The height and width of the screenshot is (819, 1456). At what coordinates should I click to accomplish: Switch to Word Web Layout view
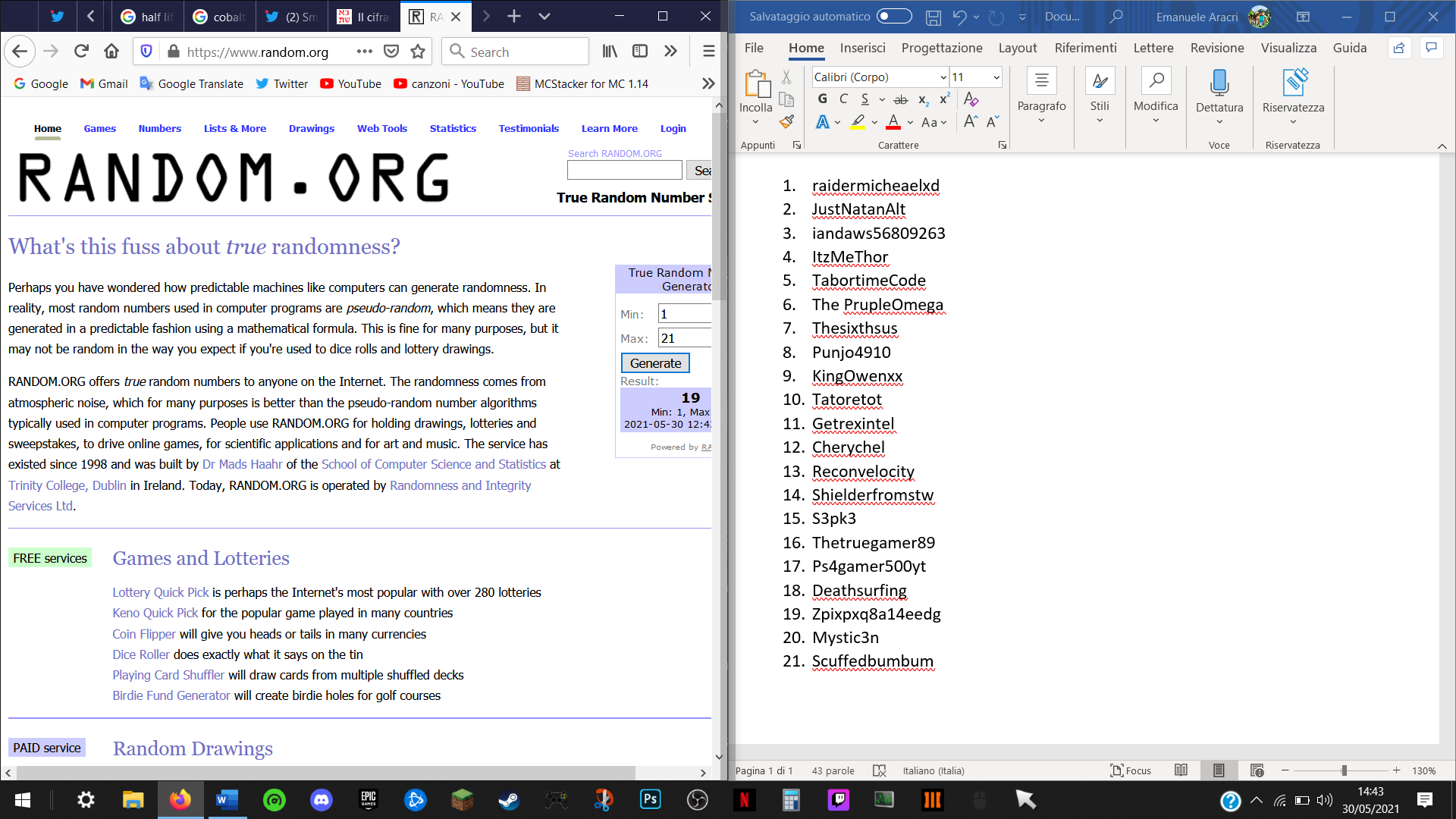point(1257,770)
